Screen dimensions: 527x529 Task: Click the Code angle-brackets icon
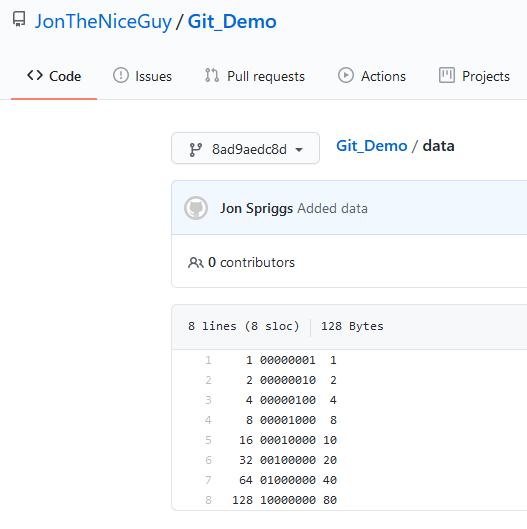click(x=35, y=75)
